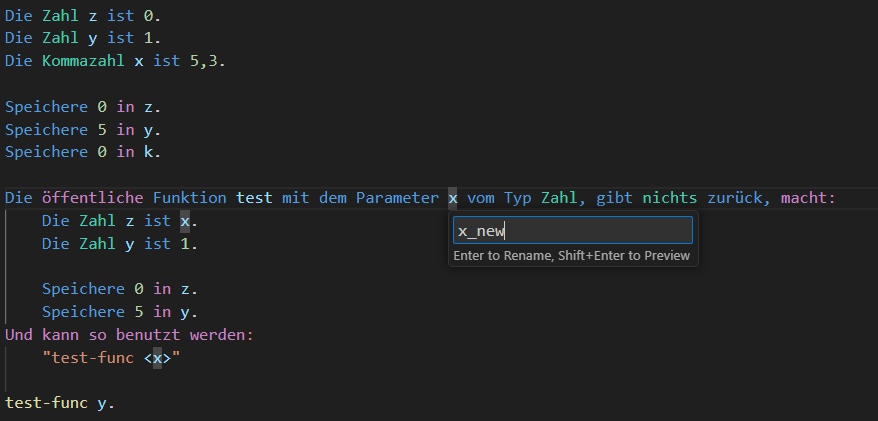This screenshot has height=421, width=878.
Task: Click the 'Und kann so benutzt werden:' line
Action: 129,335
